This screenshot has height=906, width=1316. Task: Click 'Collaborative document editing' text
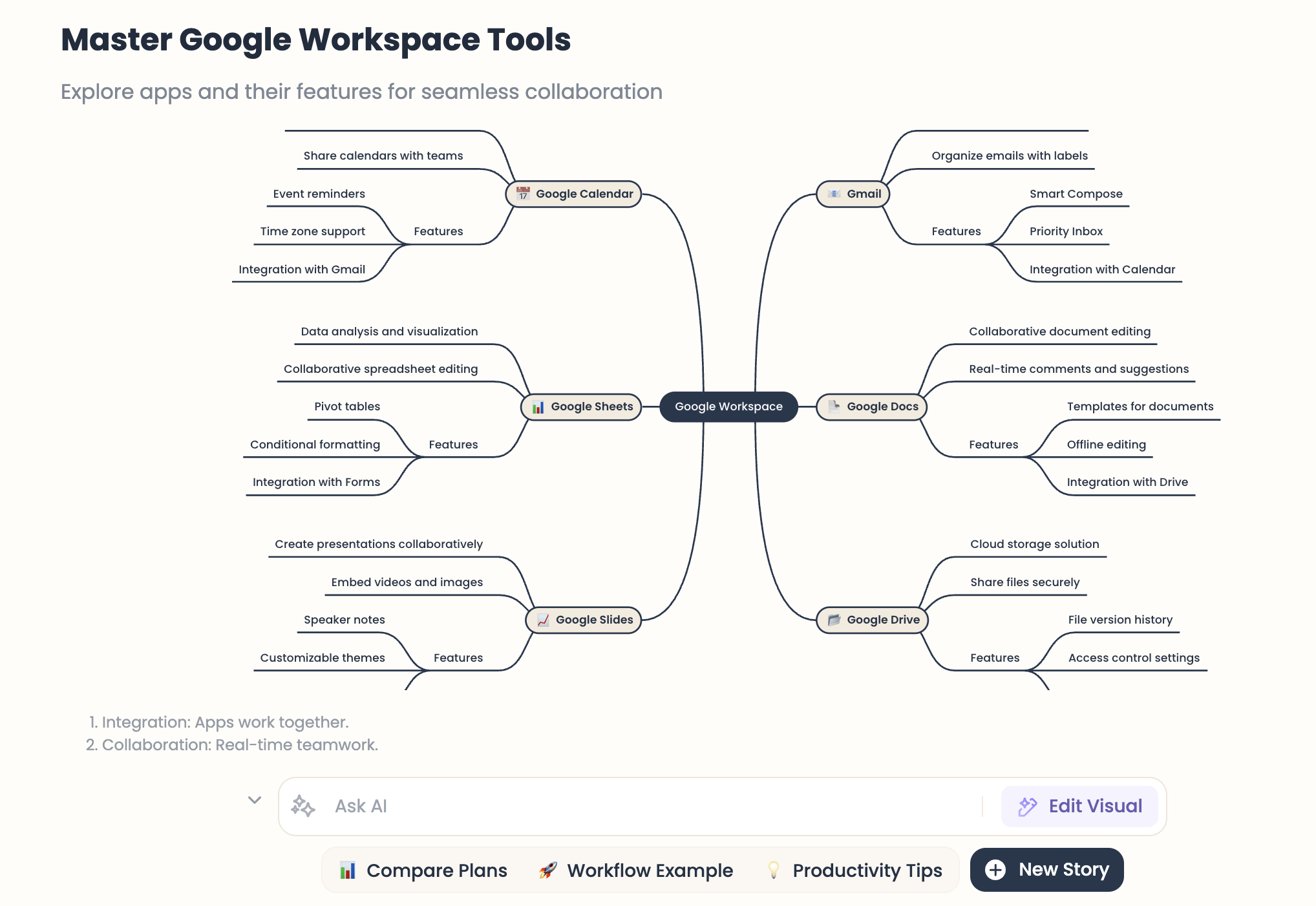1060,332
